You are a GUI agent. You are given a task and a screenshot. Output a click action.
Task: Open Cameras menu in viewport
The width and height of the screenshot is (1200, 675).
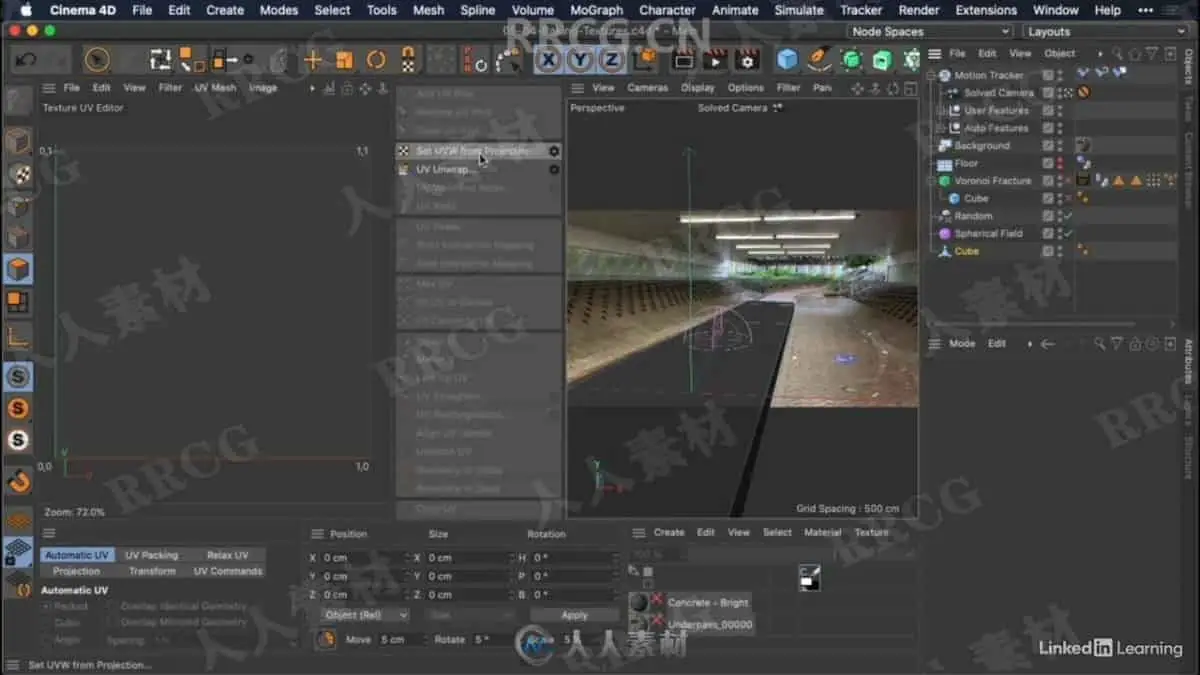click(647, 88)
